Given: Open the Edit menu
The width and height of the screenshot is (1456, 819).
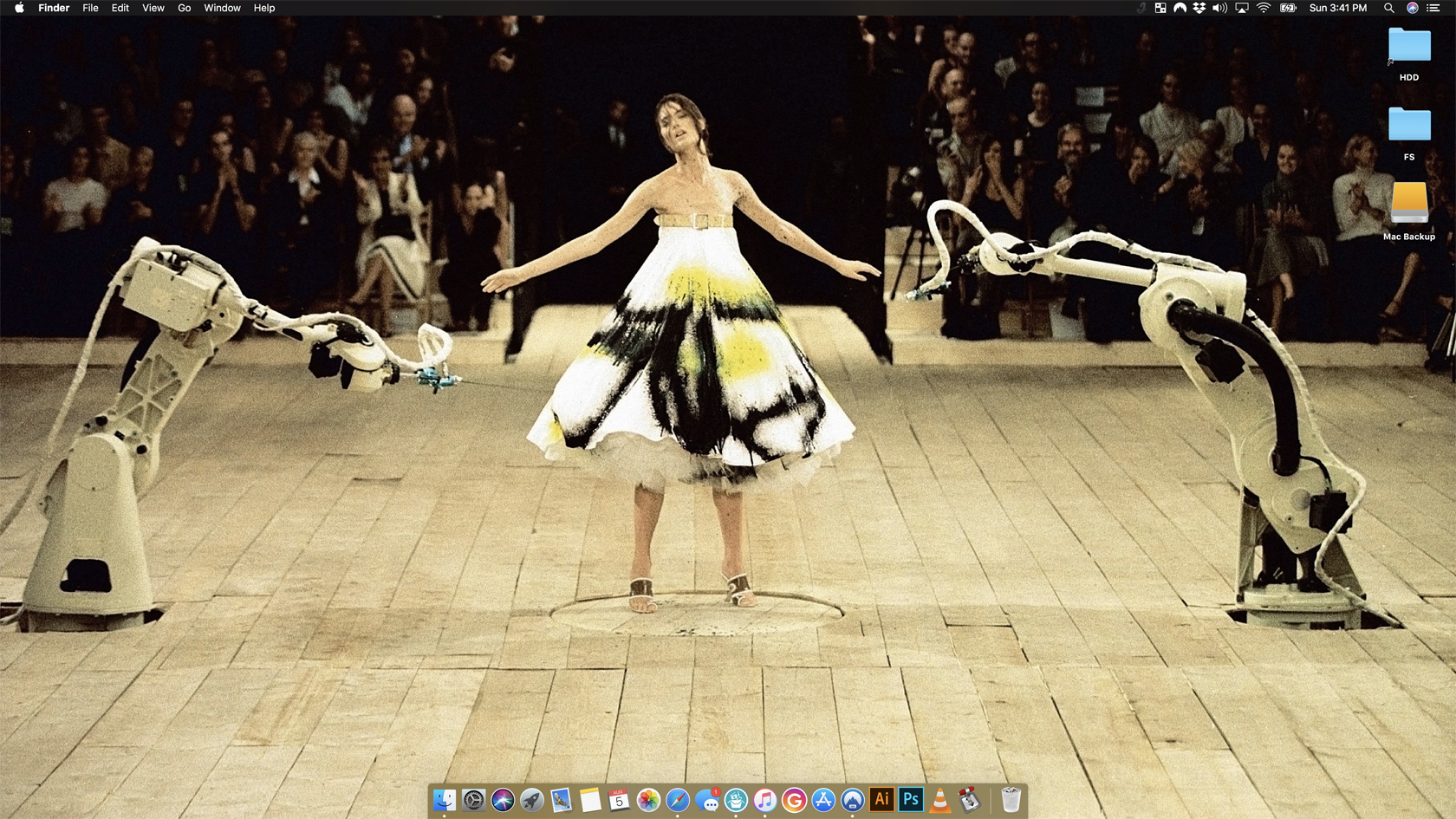Looking at the screenshot, I should pos(120,8).
